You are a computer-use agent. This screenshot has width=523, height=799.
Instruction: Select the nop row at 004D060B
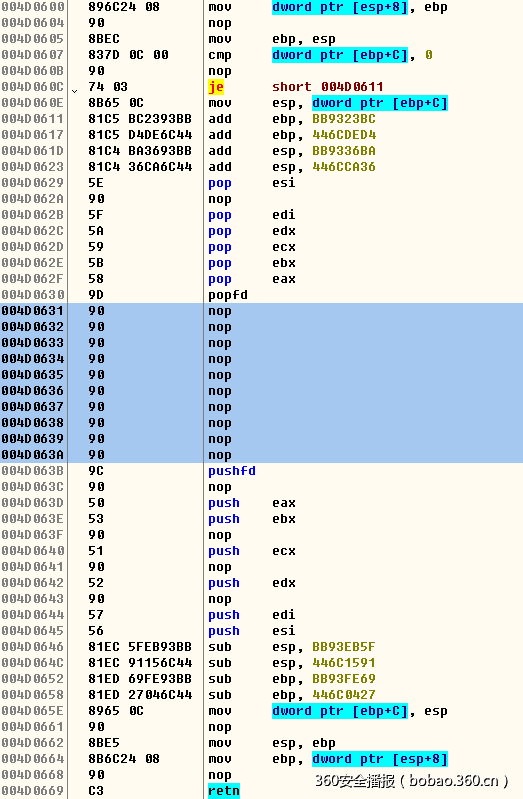[x=262, y=71]
